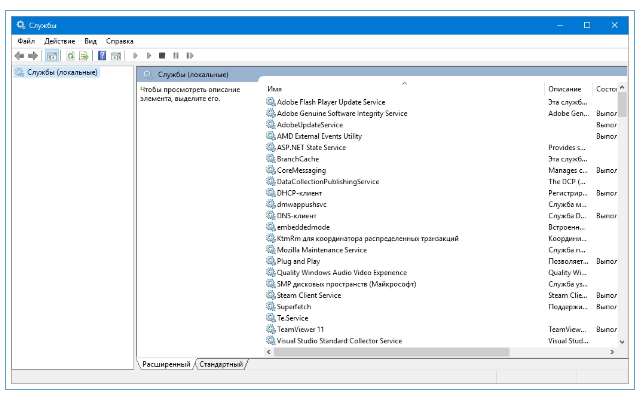
Task: Select the embeddedmode service
Action: point(303,227)
